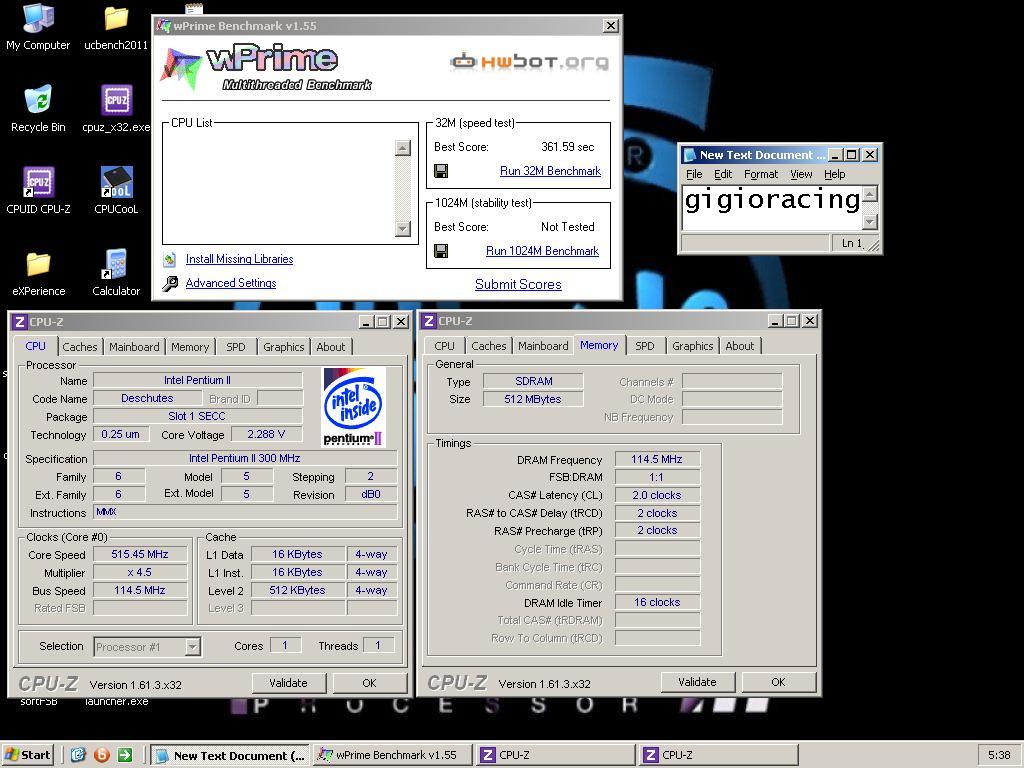Viewport: 1024px width, 768px height.
Task: Run the 32M Benchmark
Action: 550,171
